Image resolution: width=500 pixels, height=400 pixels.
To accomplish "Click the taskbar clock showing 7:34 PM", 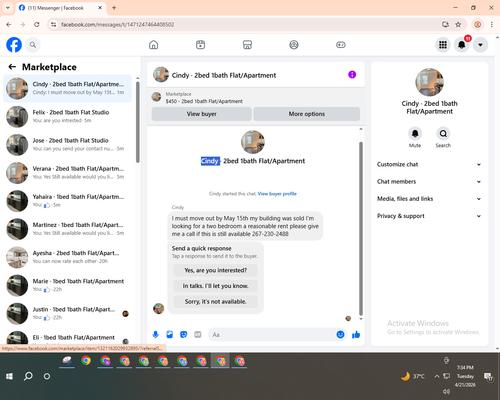I will point(465,376).
